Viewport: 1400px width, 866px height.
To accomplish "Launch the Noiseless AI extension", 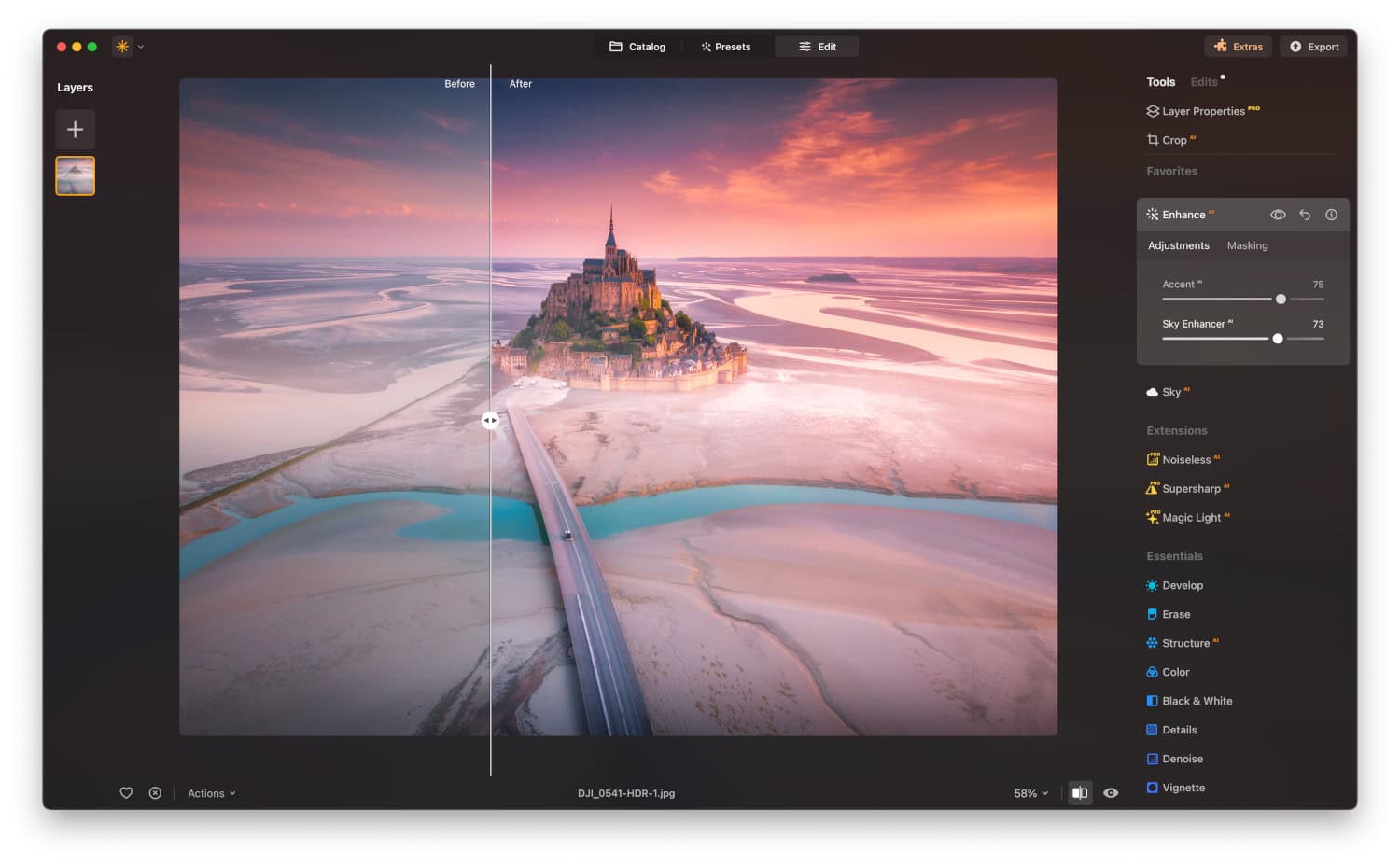I will point(1185,459).
